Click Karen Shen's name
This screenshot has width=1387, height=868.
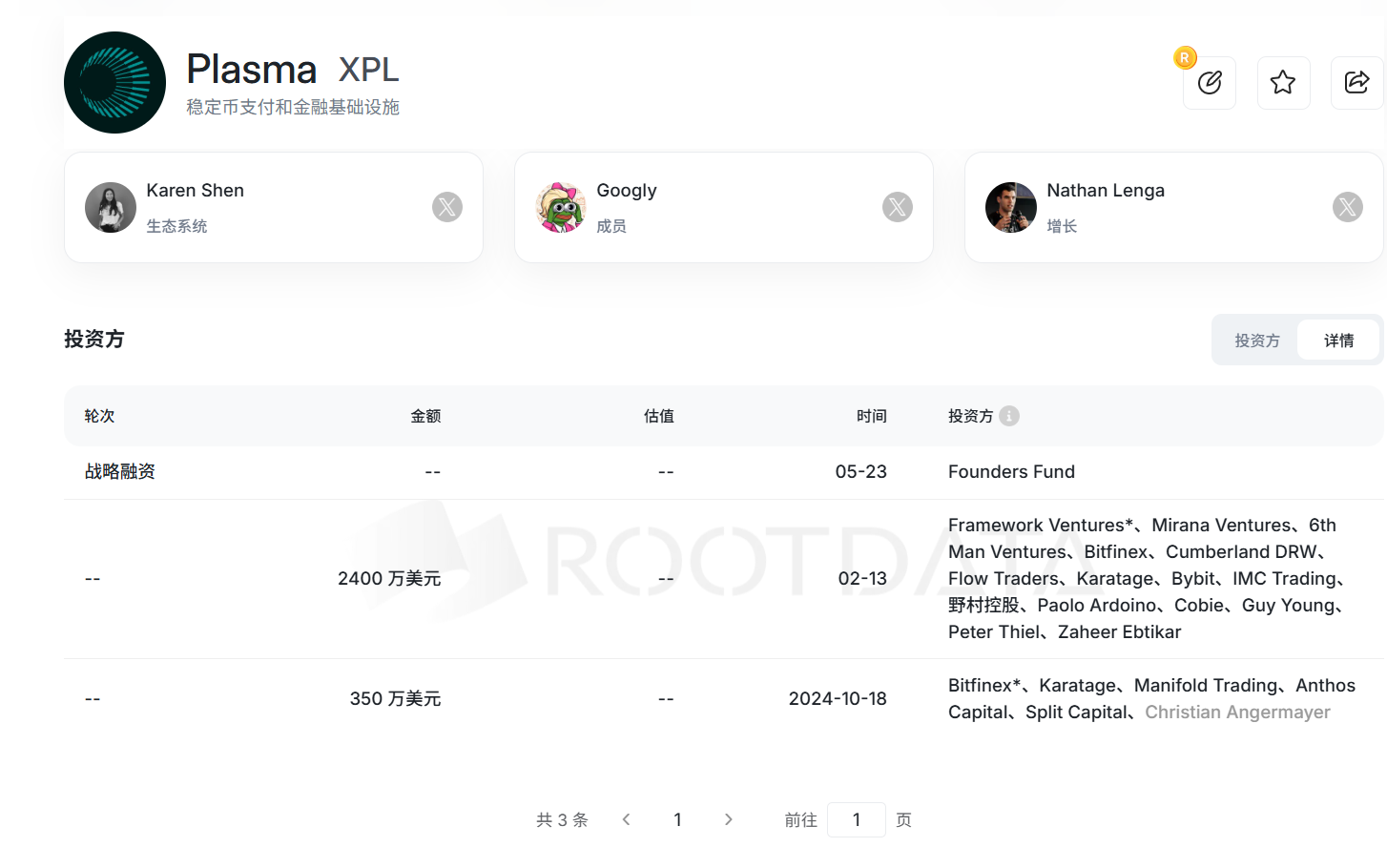[x=196, y=190]
